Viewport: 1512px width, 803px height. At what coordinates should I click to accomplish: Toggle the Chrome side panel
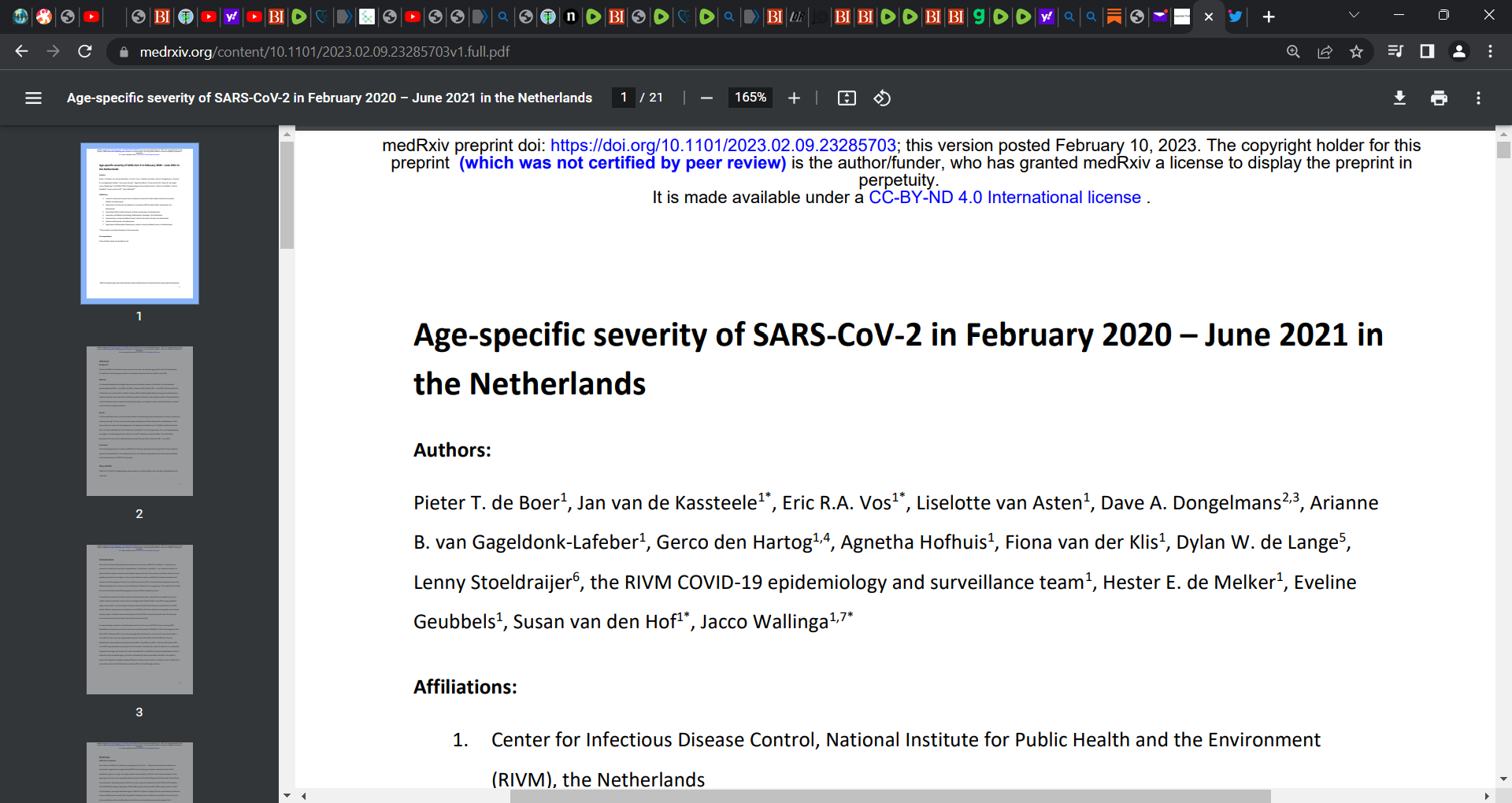tap(1427, 51)
